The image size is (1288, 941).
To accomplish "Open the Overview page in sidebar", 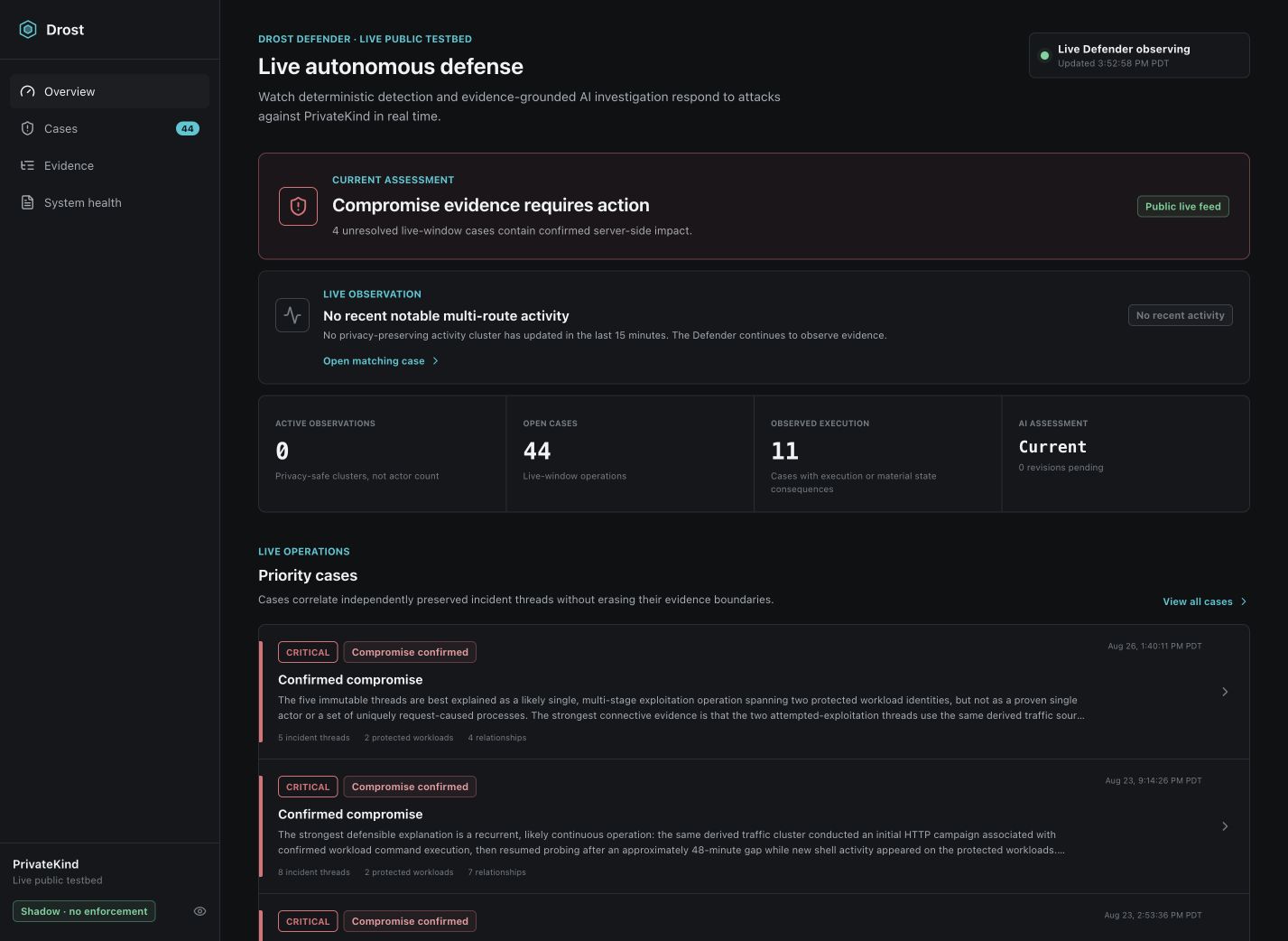I will click(x=109, y=91).
